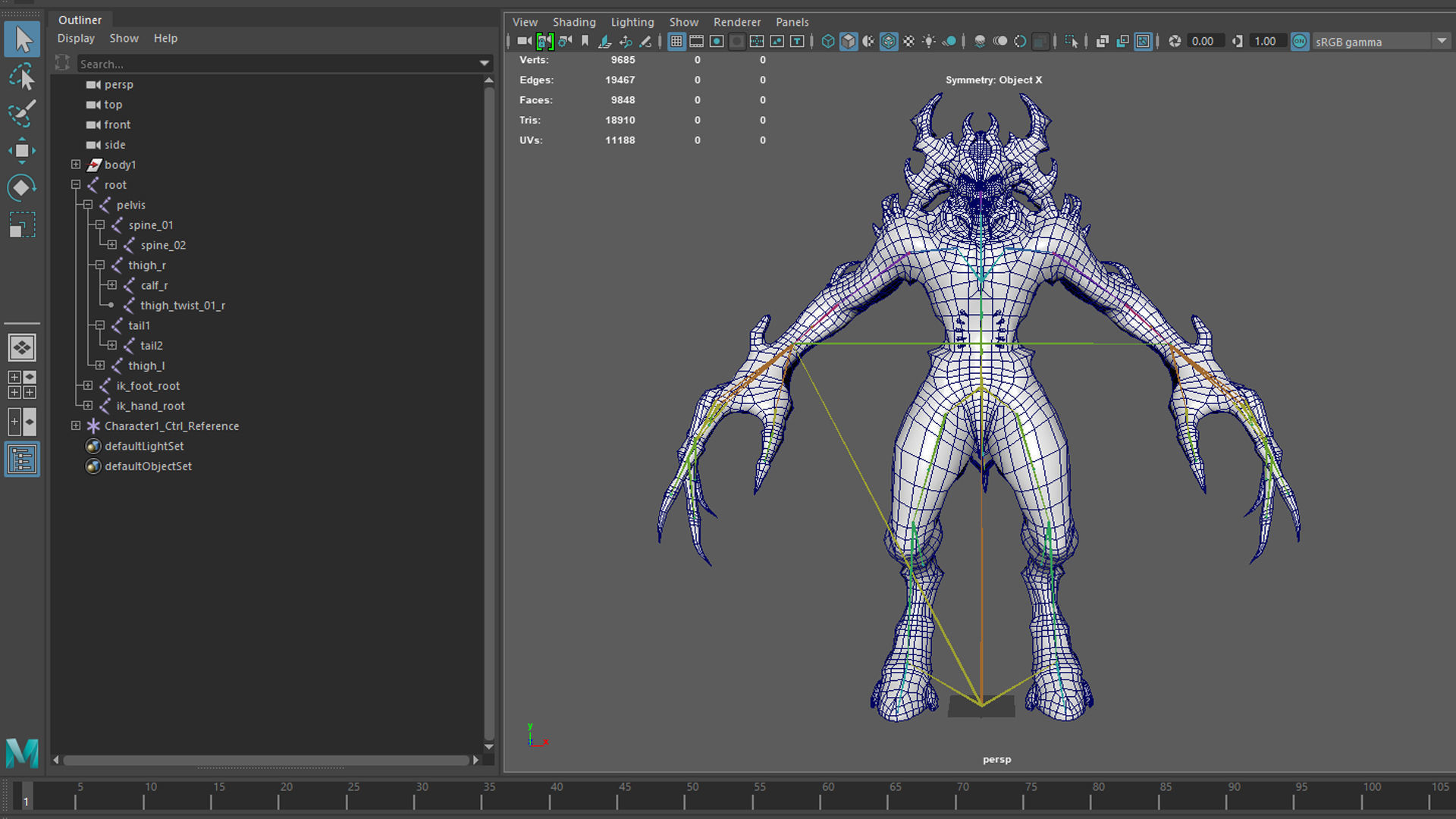The image size is (1456, 819).
Task: Toggle use all lights icon
Action: point(929,41)
